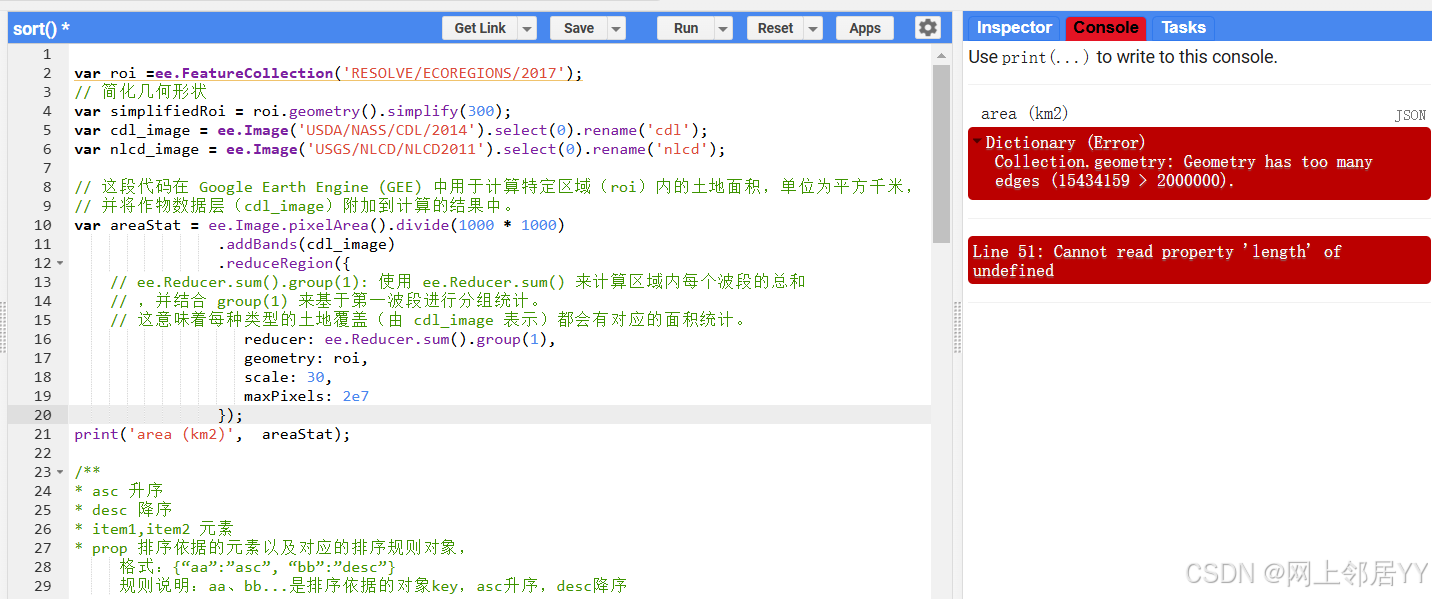Click the Get Link button
Image resolution: width=1432 pixels, height=599 pixels.
pos(481,27)
